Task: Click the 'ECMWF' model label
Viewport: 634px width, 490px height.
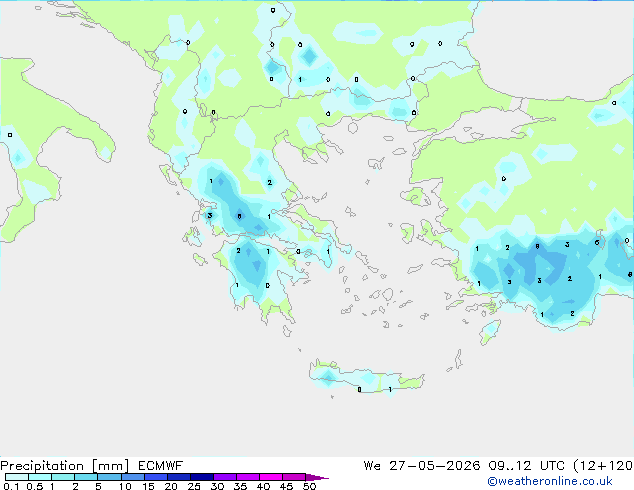Action: click(x=161, y=466)
